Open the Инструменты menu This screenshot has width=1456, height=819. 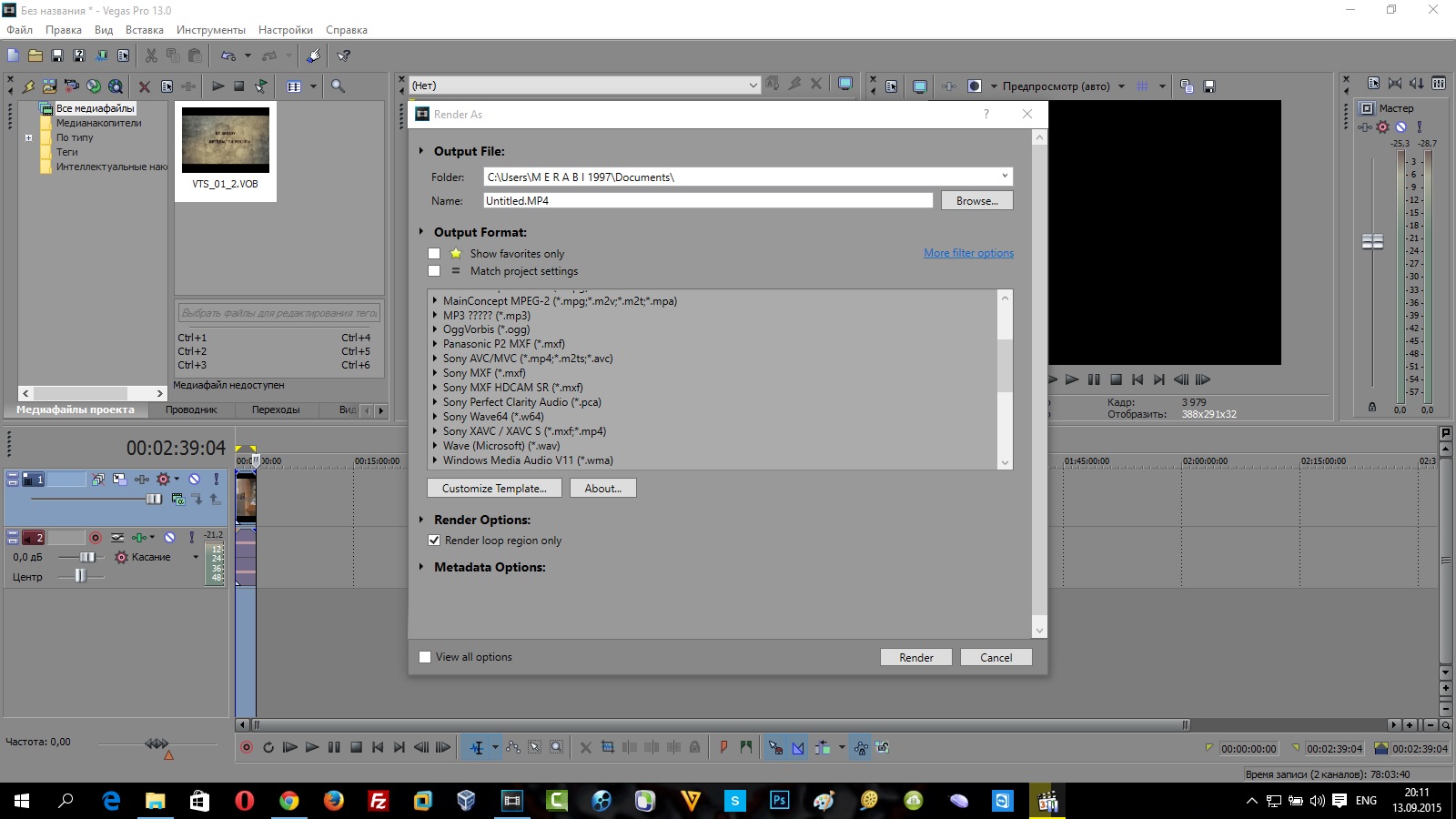[210, 30]
